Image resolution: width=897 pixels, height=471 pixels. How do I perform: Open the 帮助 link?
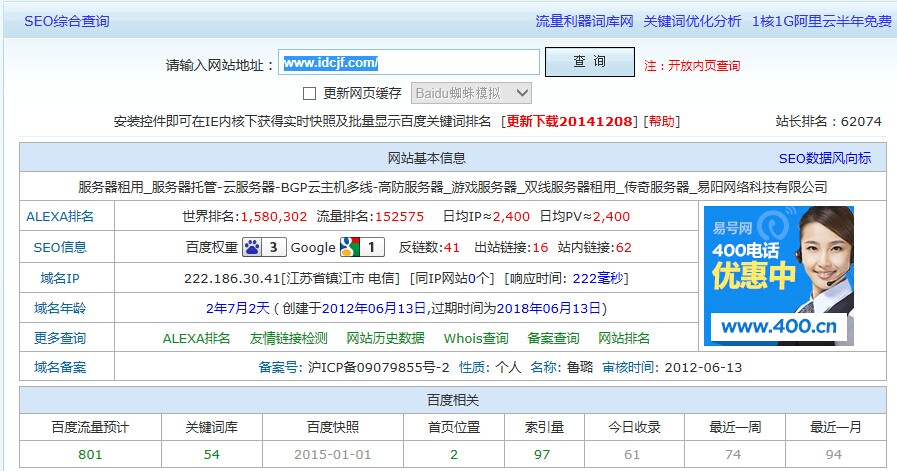[x=661, y=121]
